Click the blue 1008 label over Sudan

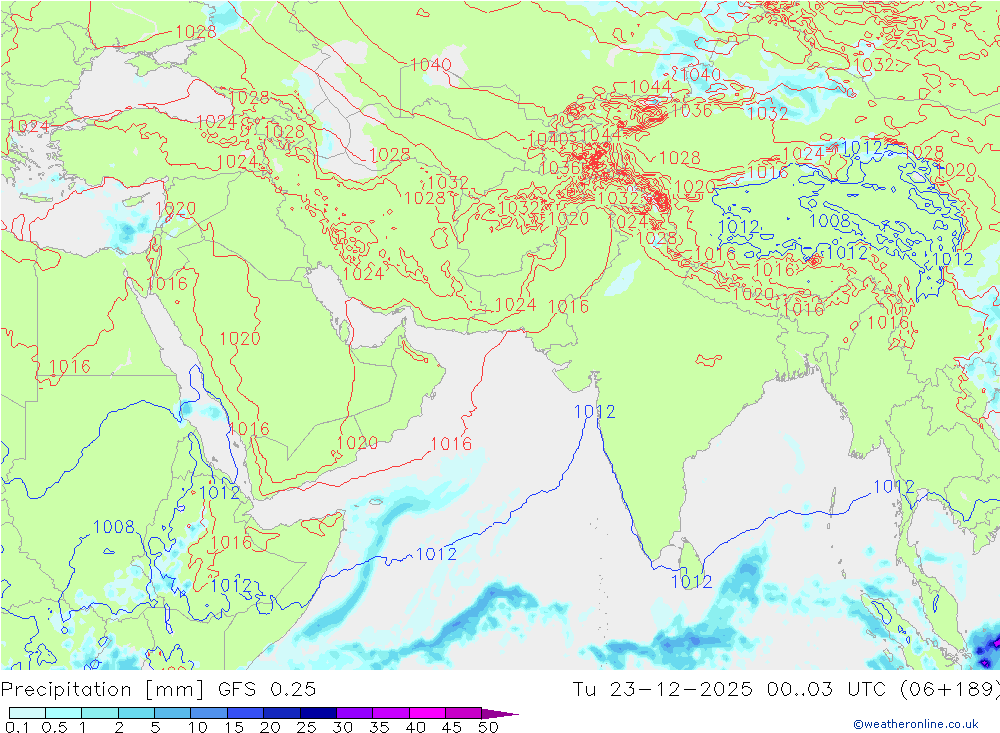tap(114, 527)
